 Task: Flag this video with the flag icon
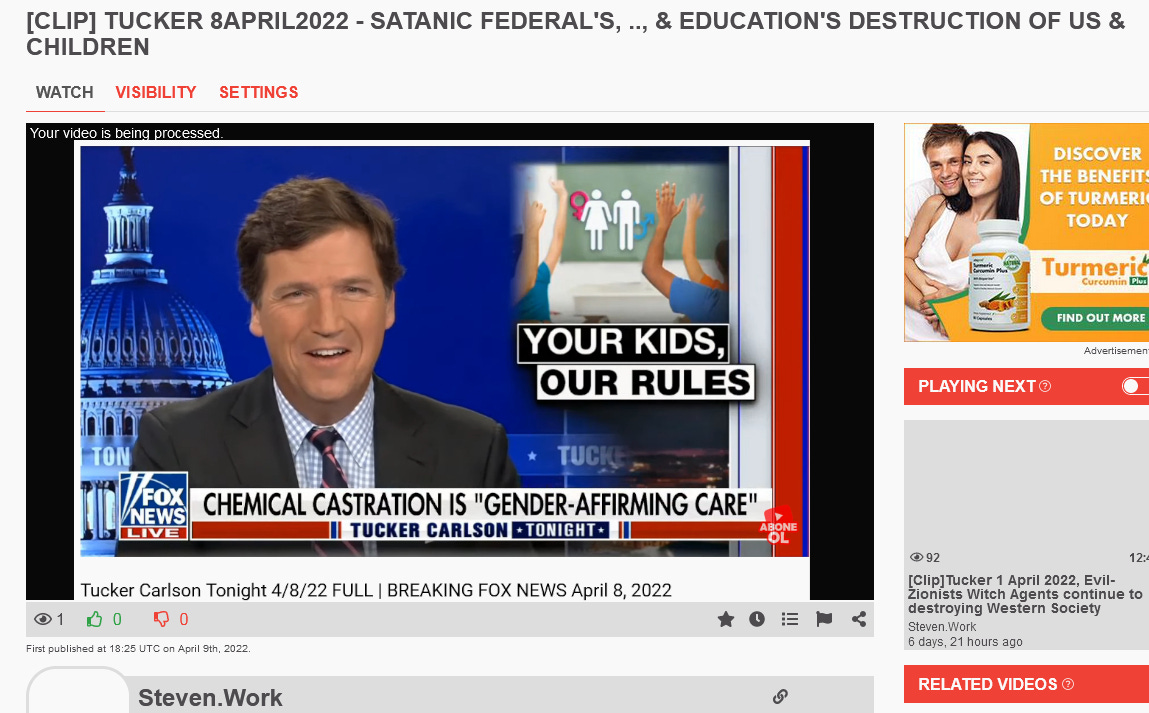pyautogui.click(x=824, y=619)
